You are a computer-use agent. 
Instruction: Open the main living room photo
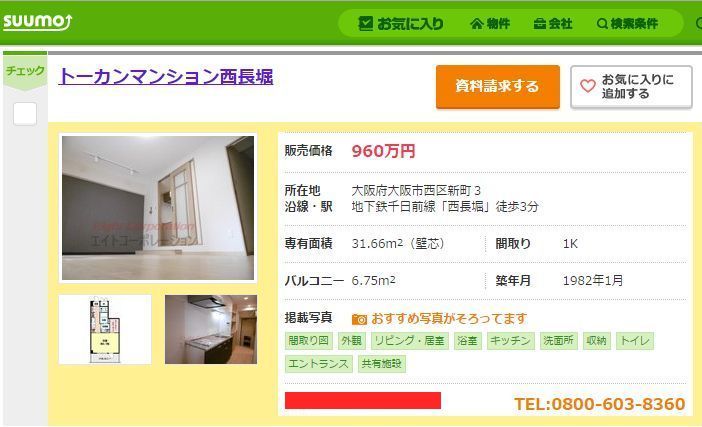pos(158,208)
